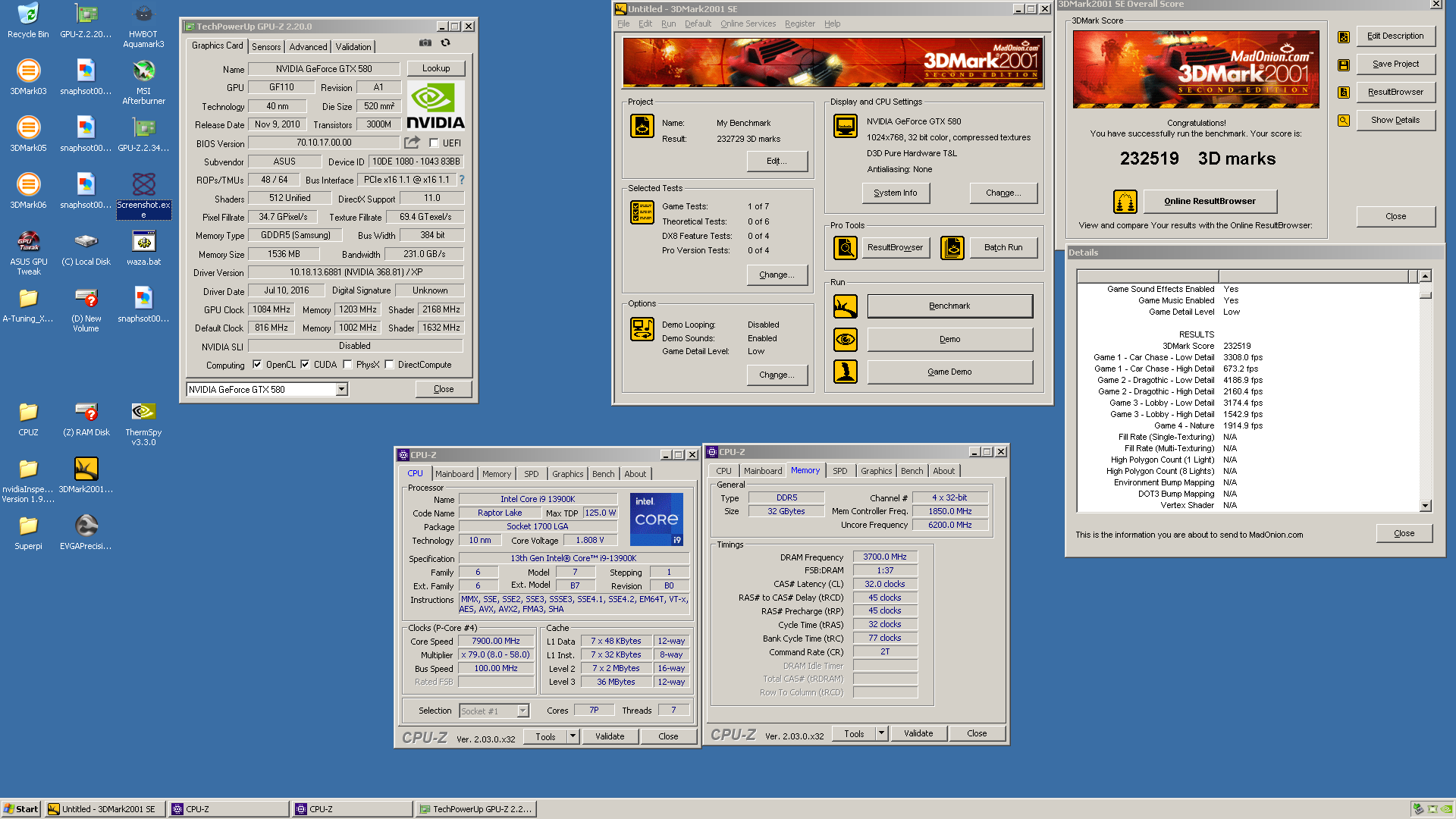1456x819 pixels.
Task: Click the Edit Description icon in Overall Score
Action: pyautogui.click(x=1343, y=36)
